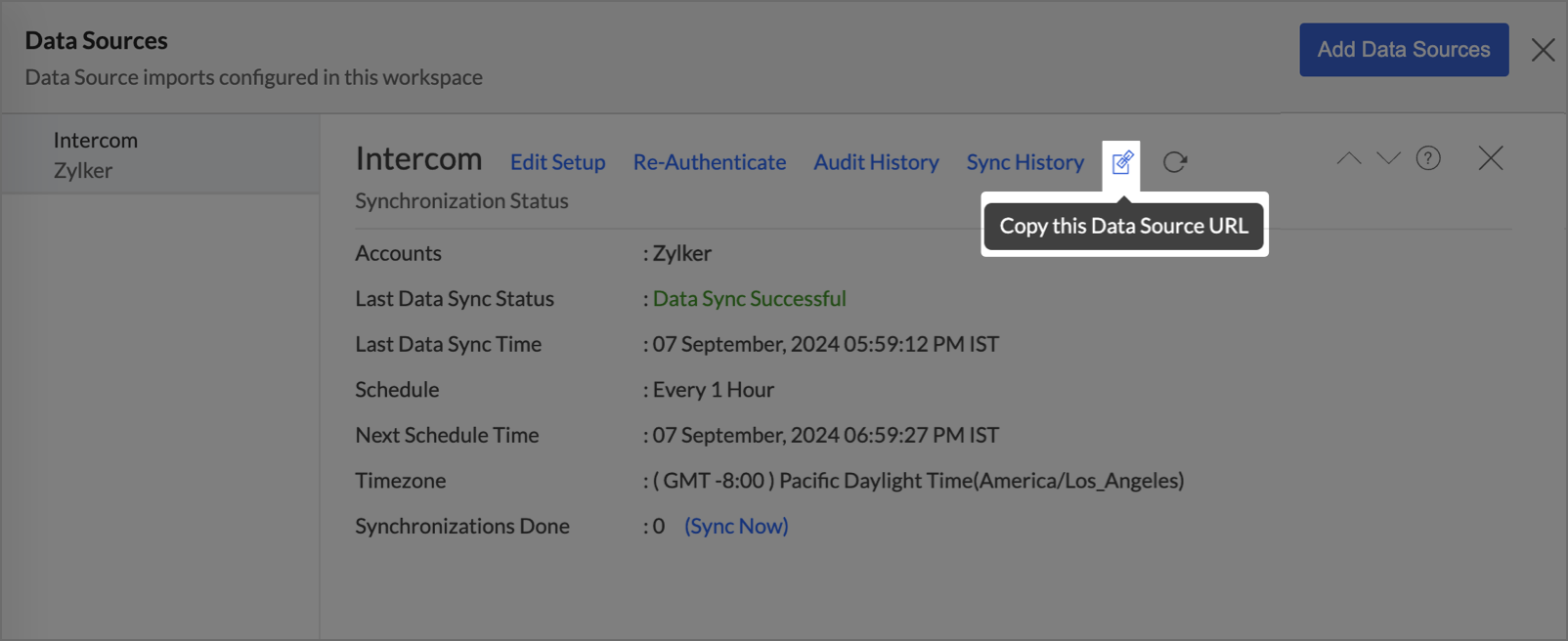Click the 'Schedule' label
This screenshot has width=1568, height=641.
[x=397, y=390]
